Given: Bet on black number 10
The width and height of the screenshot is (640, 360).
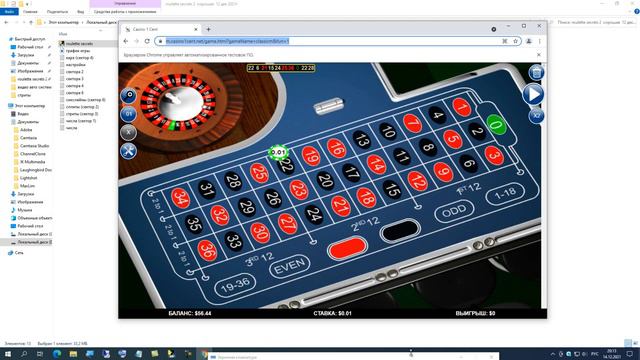Looking at the screenshot, I should click(x=387, y=131).
